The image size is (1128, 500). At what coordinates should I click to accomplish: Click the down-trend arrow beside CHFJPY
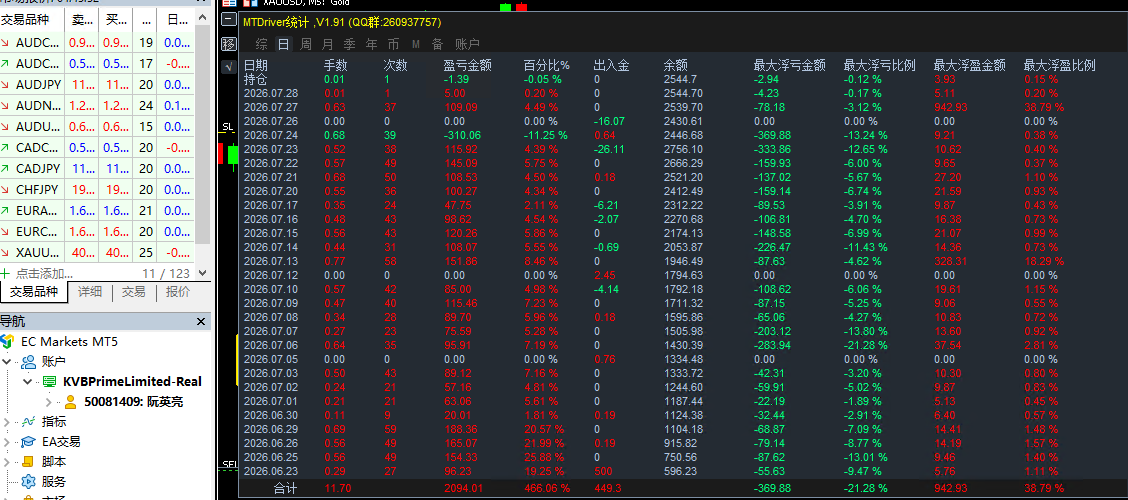(x=6, y=189)
